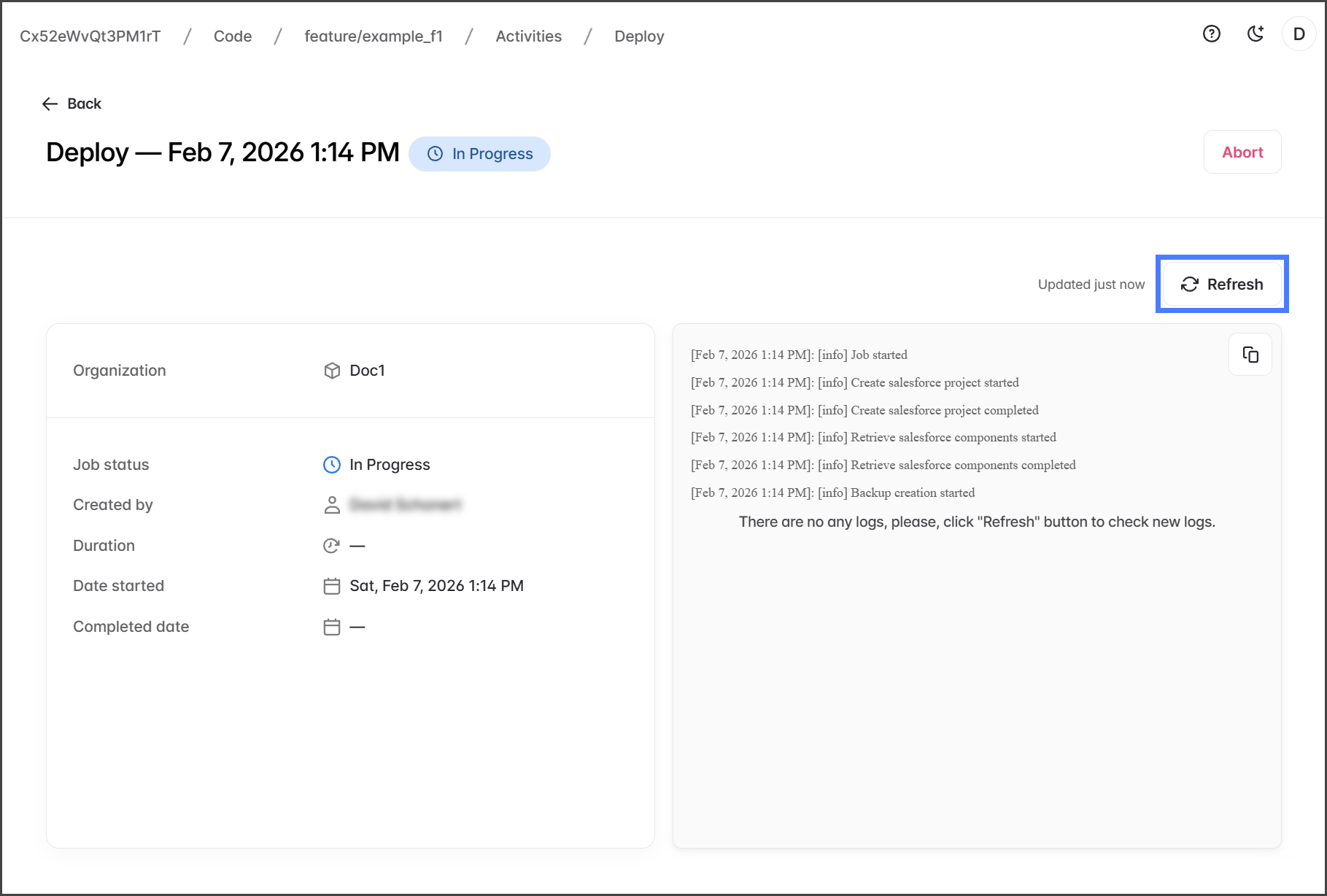Select the Backup creation started log line
The height and width of the screenshot is (896, 1327).
[832, 493]
